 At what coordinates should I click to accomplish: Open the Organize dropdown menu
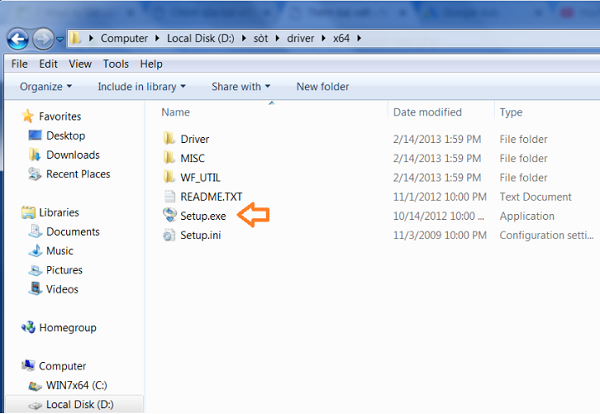(x=46, y=87)
